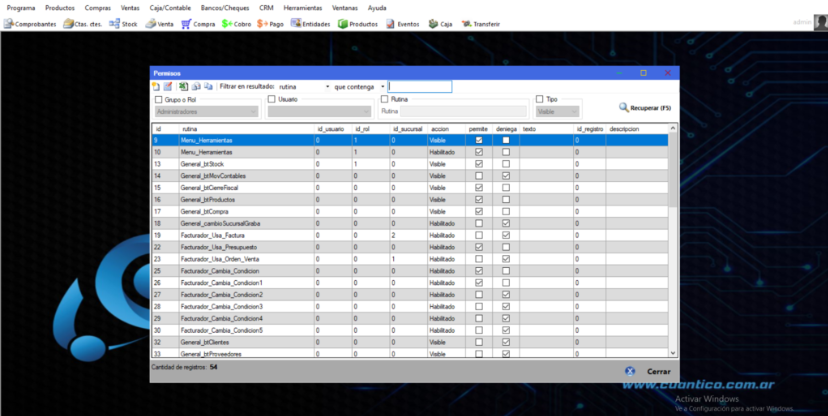
Task: Sort by the id_rol column header
Action: (x=371, y=129)
